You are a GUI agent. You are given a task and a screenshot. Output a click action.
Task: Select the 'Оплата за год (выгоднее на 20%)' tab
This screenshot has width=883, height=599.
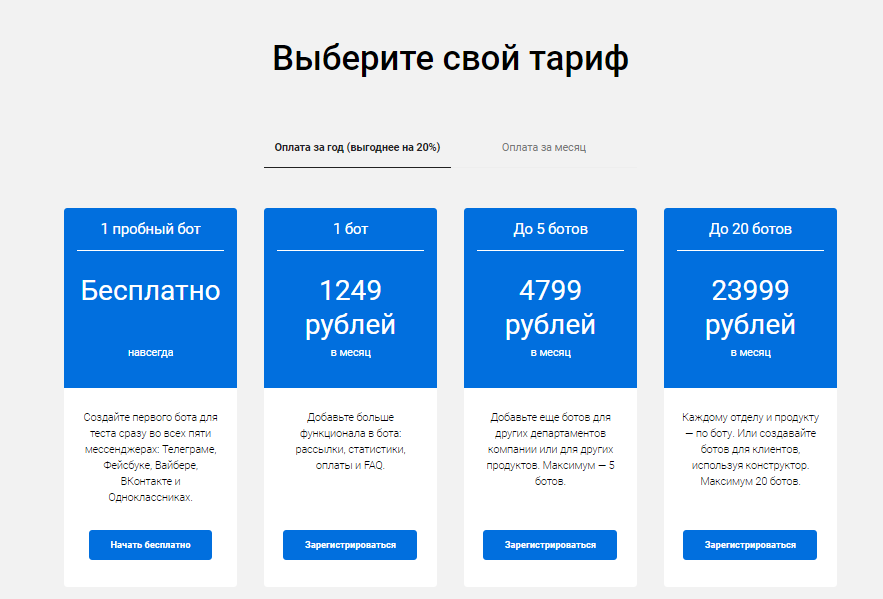pos(357,147)
